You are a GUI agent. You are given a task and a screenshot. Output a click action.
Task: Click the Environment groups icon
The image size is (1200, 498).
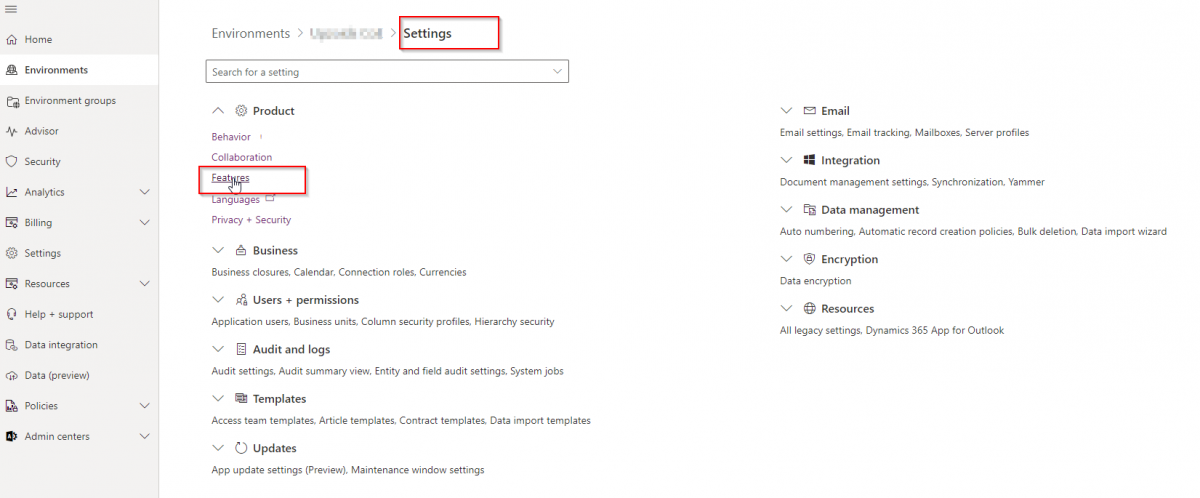pyautogui.click(x=12, y=101)
